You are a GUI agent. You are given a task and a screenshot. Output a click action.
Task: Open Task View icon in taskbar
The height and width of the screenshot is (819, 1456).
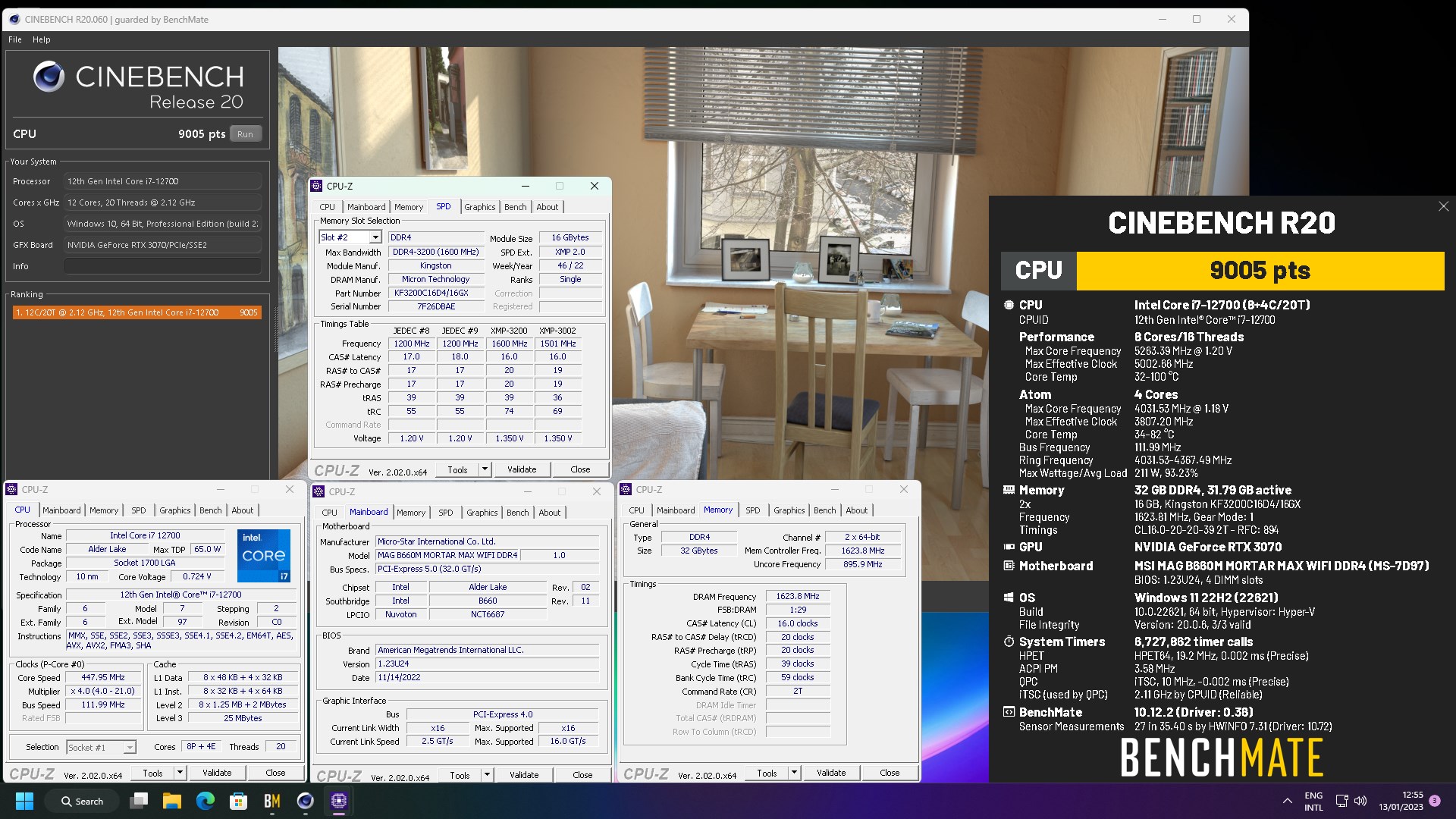click(139, 801)
